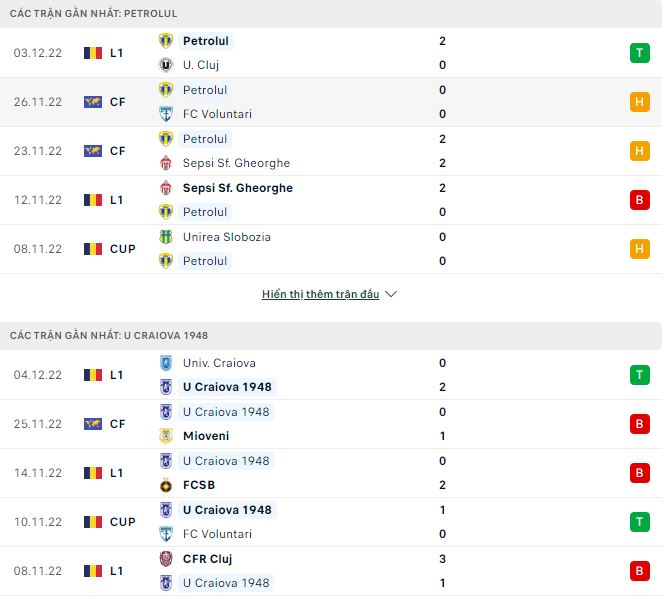This screenshot has width=666, height=599.
Task: Click the U. Cluj team crest
Action: pos(166,65)
